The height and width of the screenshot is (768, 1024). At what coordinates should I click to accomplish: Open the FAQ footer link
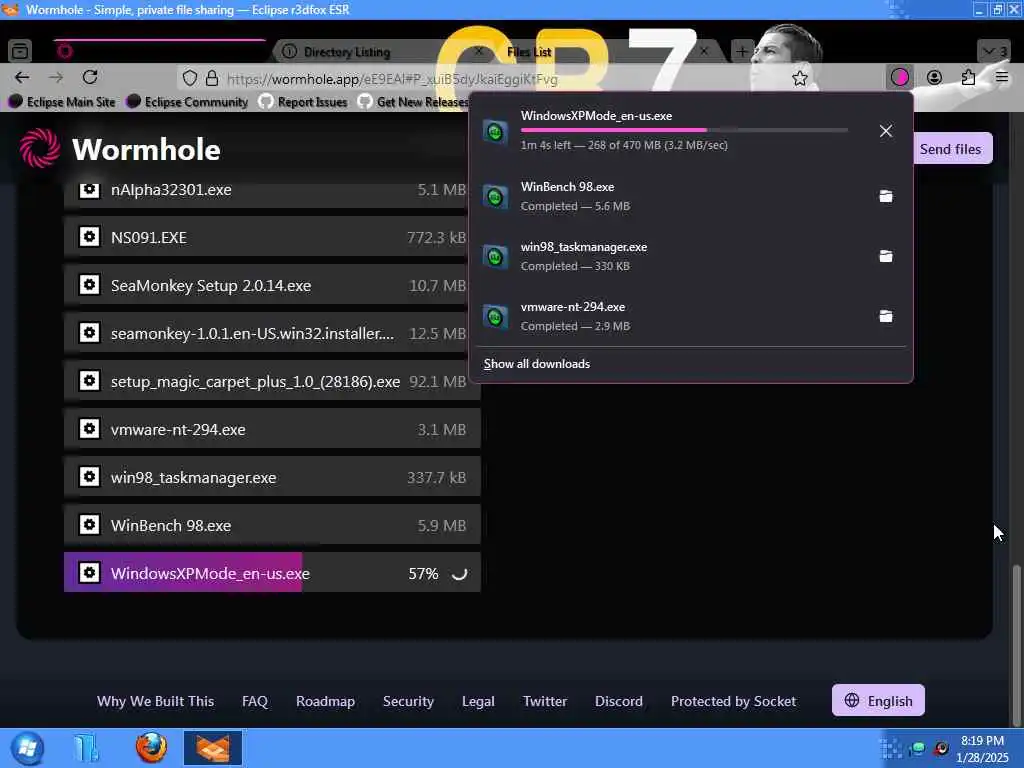(255, 701)
